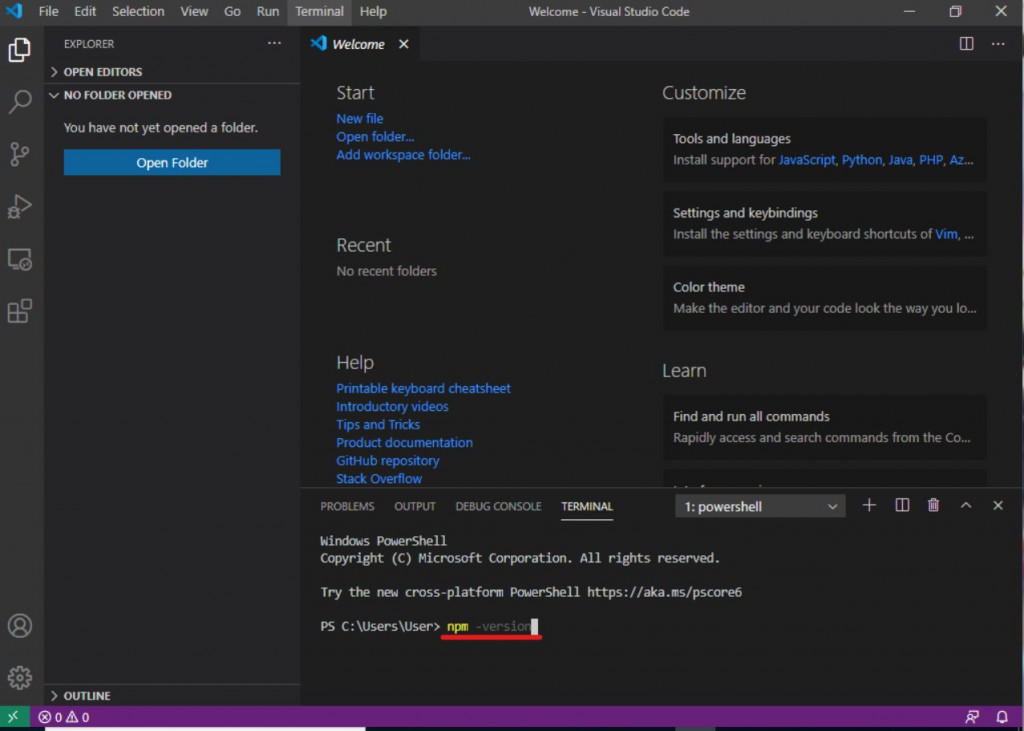The height and width of the screenshot is (731, 1024).
Task: Close the Welcome tab
Action: pyautogui.click(x=404, y=44)
